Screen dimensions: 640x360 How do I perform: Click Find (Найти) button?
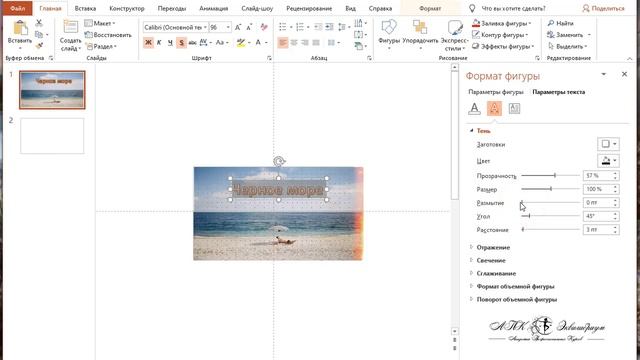click(560, 23)
